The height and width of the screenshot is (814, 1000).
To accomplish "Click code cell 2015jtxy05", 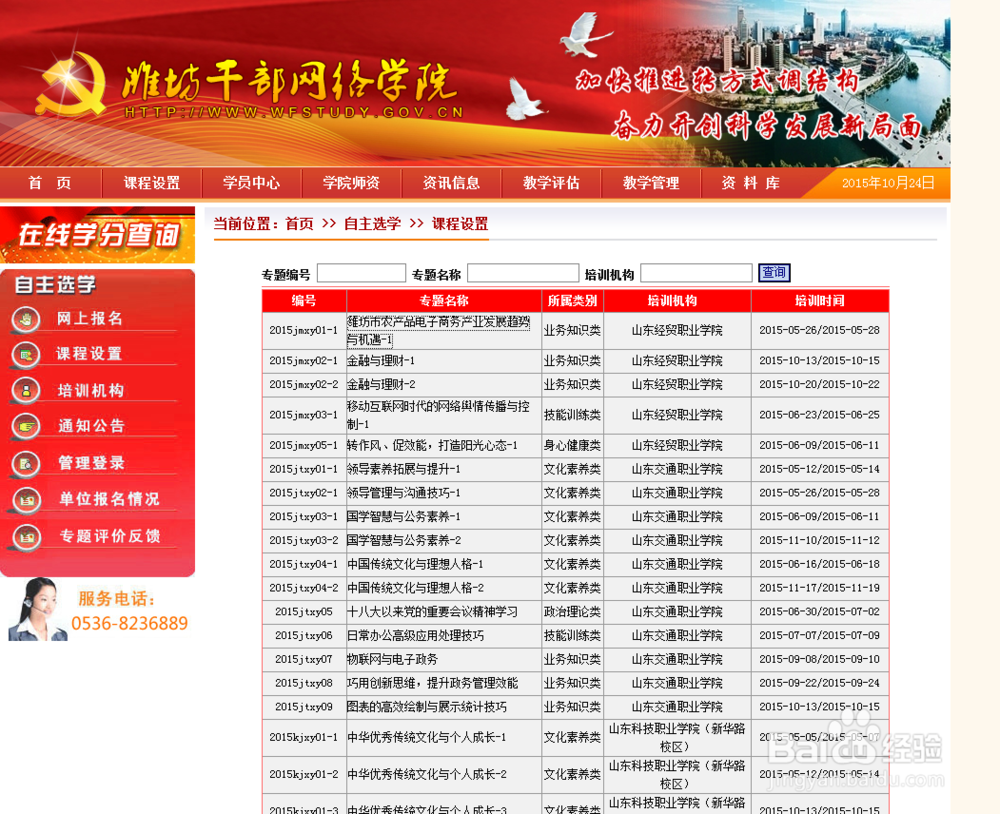I will [304, 612].
